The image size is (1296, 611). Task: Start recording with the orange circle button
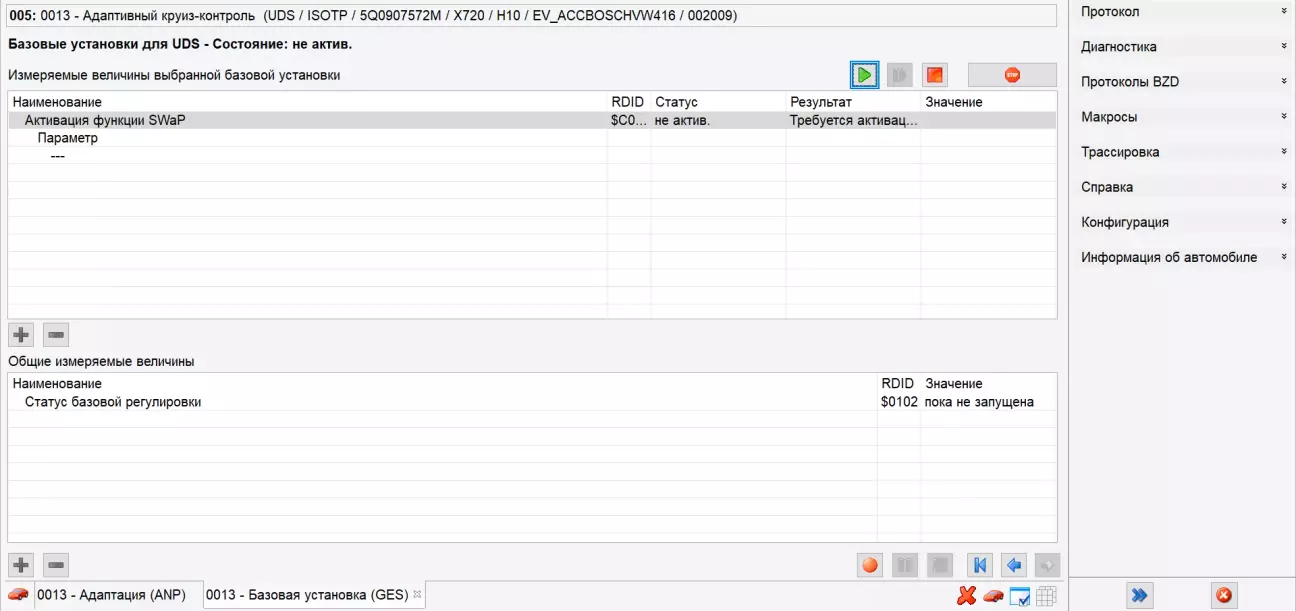click(x=870, y=566)
